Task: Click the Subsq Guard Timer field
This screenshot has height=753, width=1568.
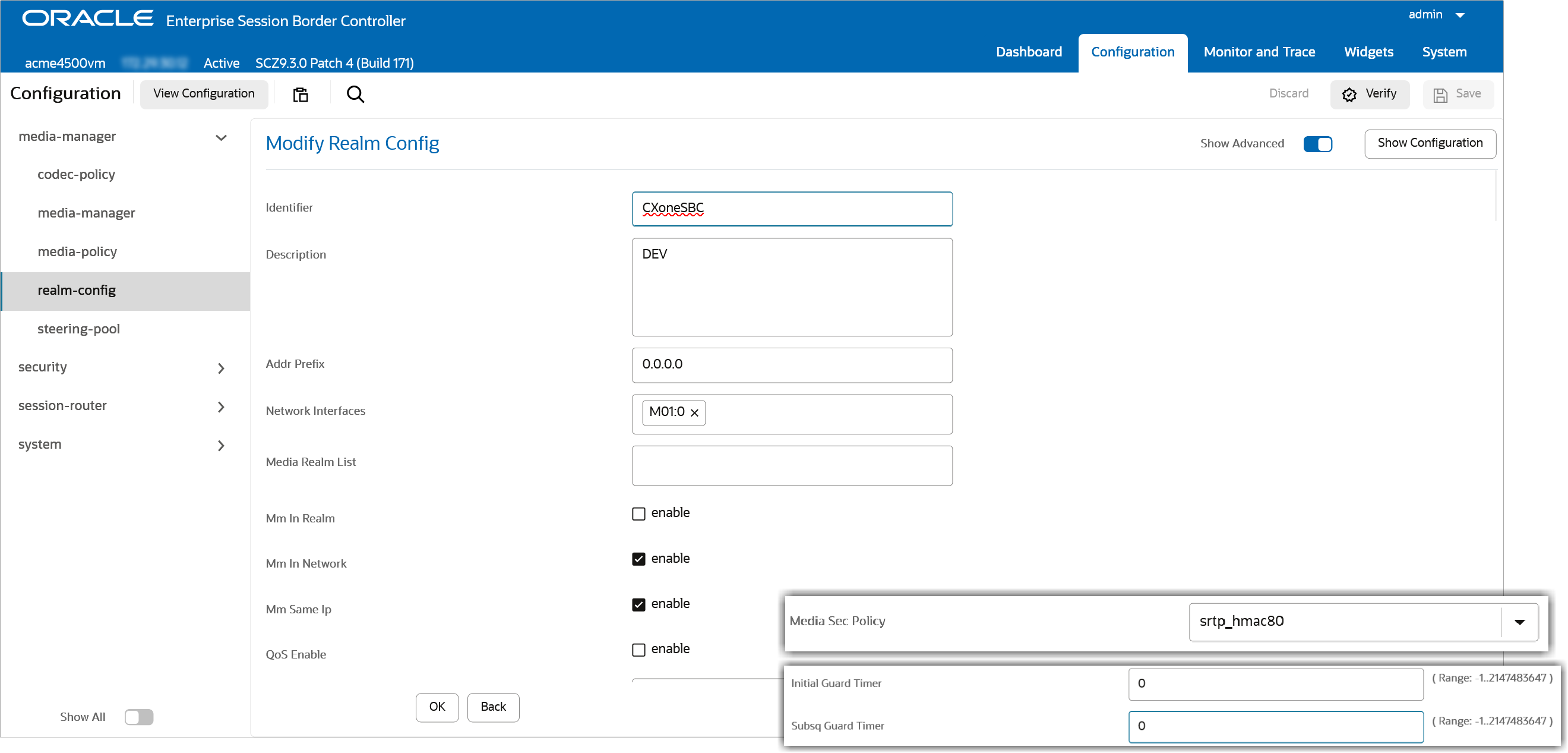Action: [x=1275, y=726]
